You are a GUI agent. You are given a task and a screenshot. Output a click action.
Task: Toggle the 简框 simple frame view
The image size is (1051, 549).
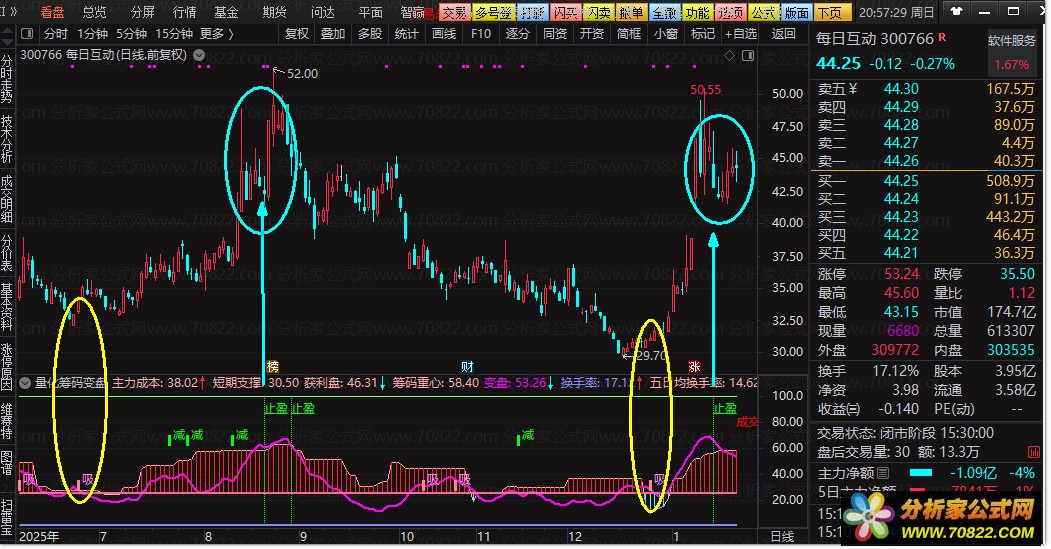629,33
